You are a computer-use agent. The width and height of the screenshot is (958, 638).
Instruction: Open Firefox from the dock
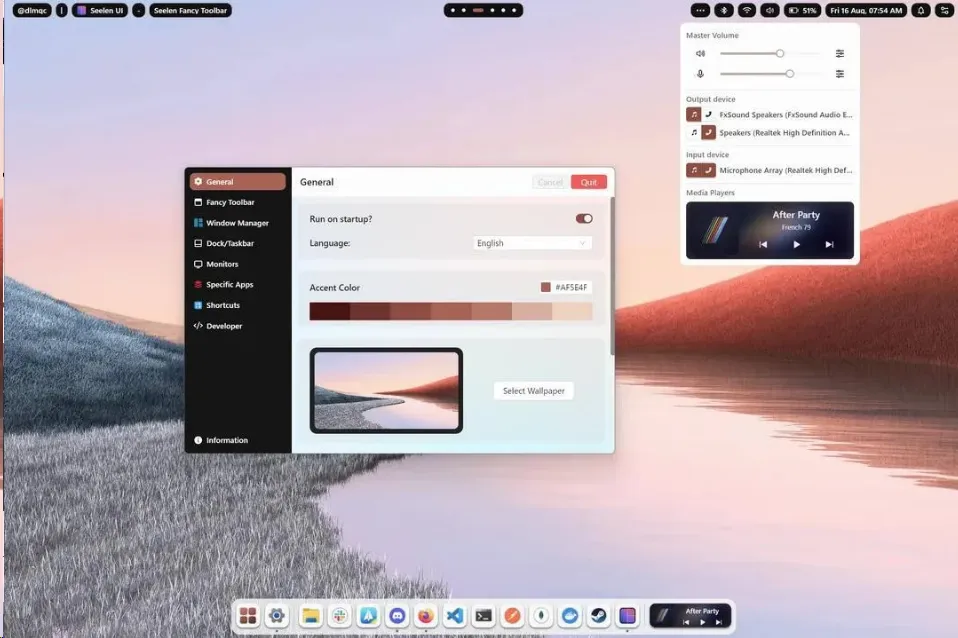click(x=426, y=616)
